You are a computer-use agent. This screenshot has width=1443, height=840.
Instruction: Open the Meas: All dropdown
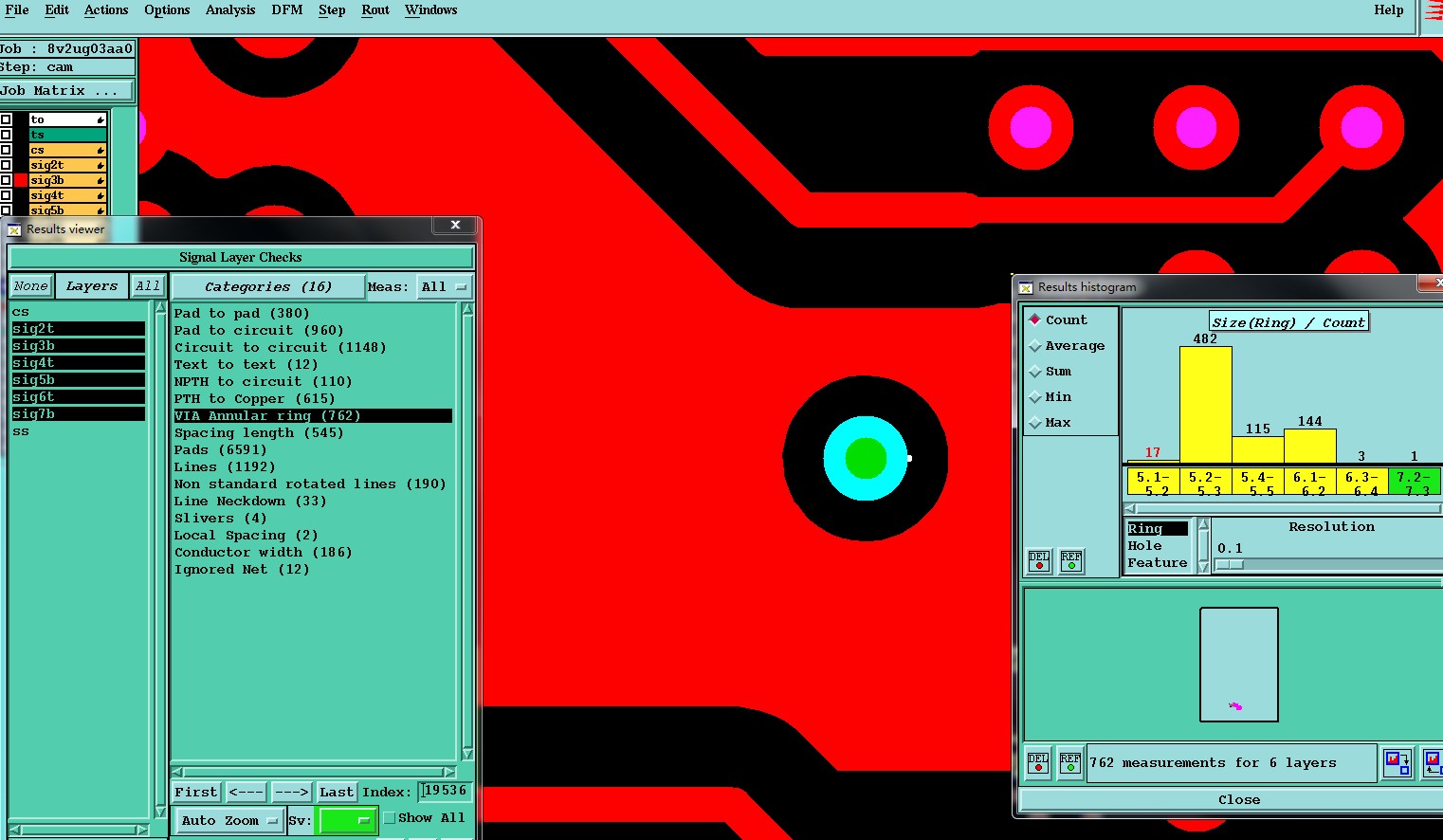click(x=445, y=286)
